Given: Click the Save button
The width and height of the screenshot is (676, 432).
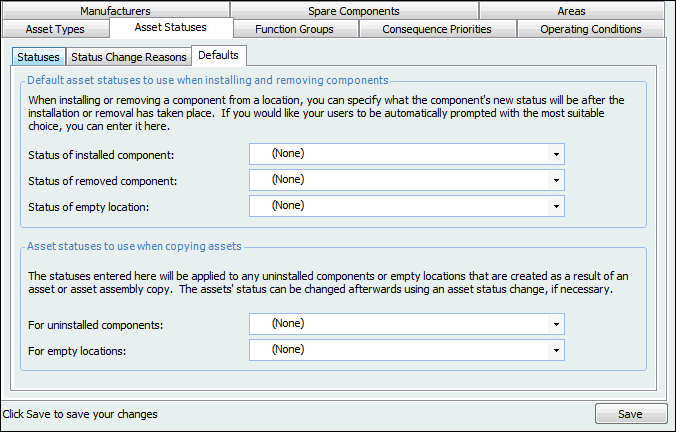Looking at the screenshot, I should [x=630, y=414].
